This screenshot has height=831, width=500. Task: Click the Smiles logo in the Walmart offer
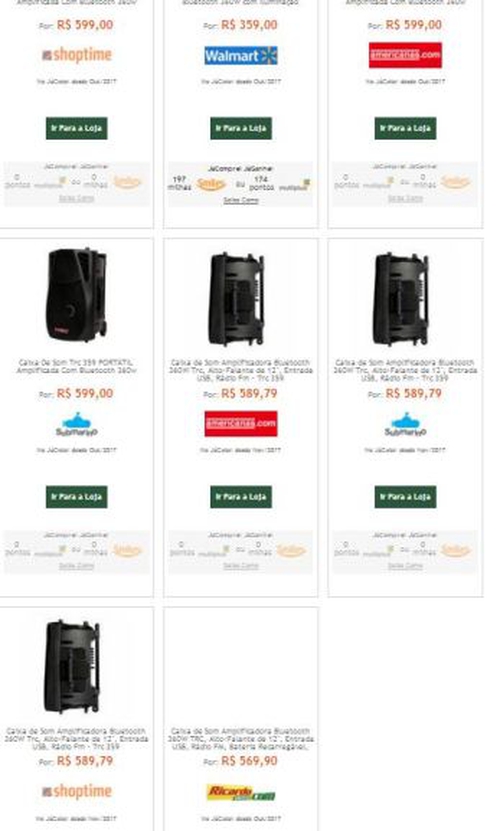(210, 184)
